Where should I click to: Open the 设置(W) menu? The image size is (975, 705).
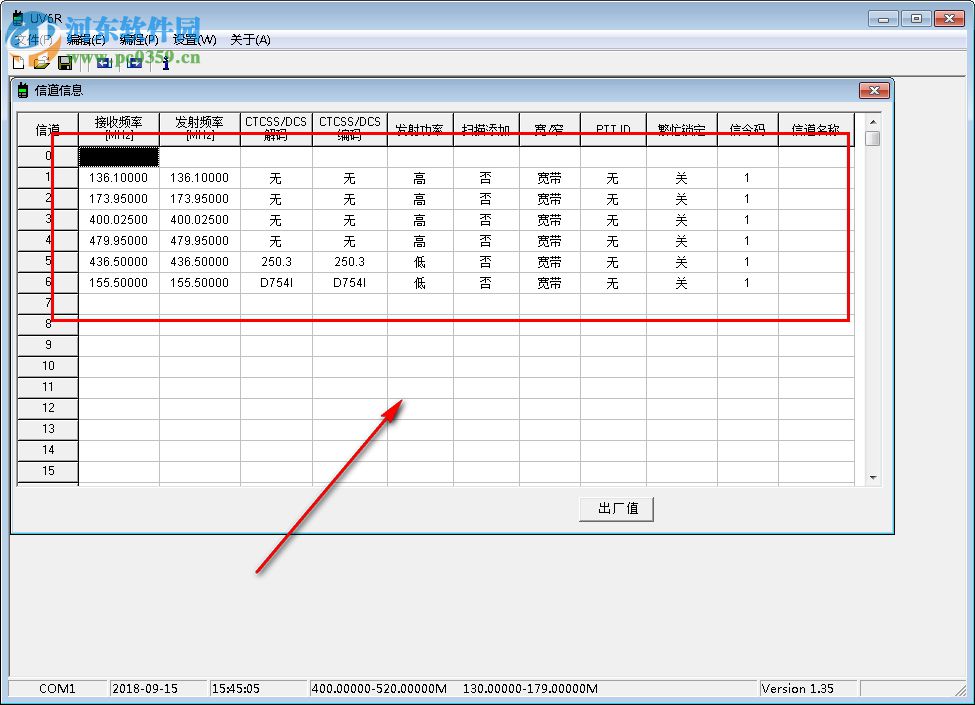194,40
